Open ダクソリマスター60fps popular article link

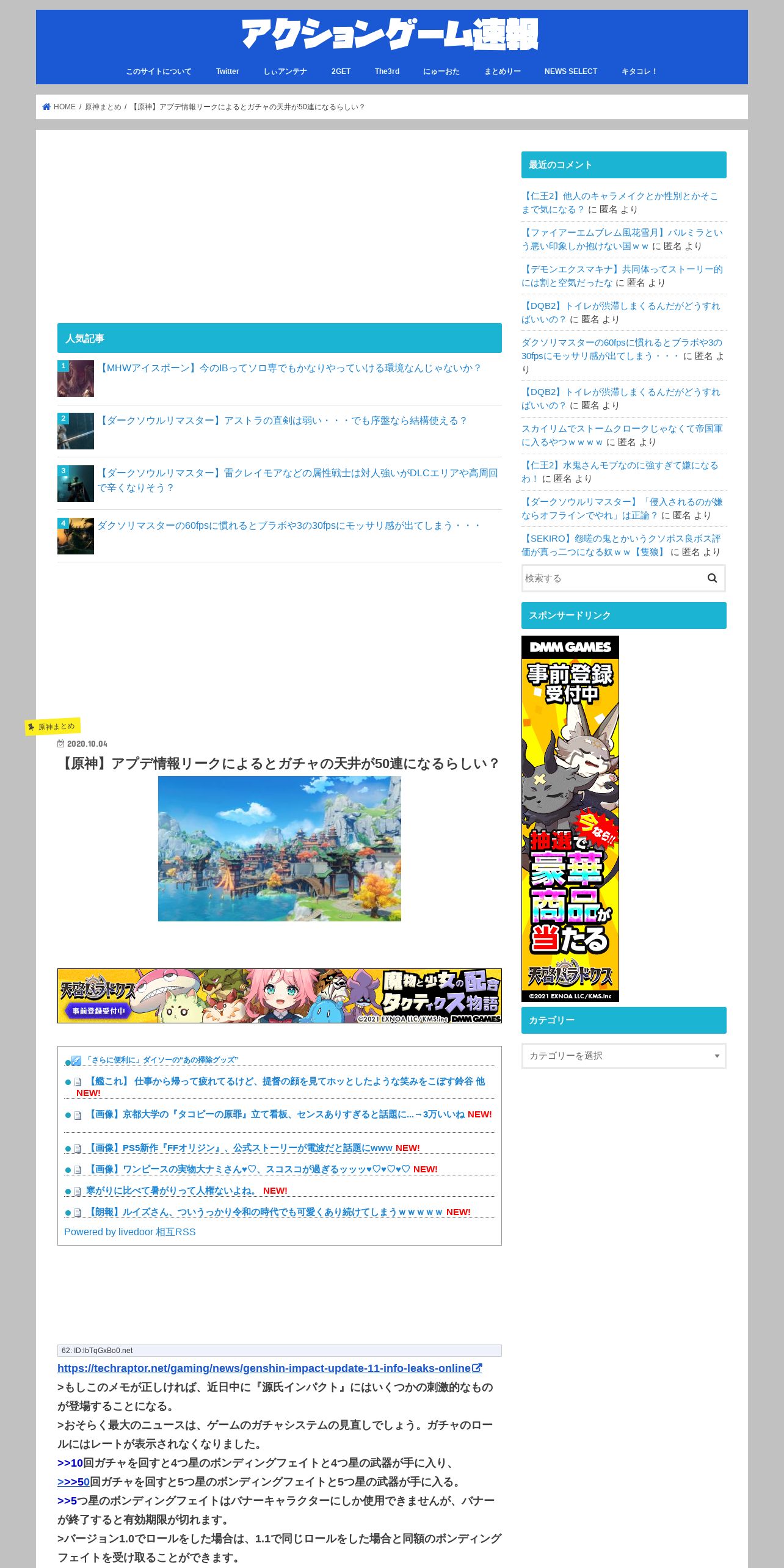click(x=289, y=526)
